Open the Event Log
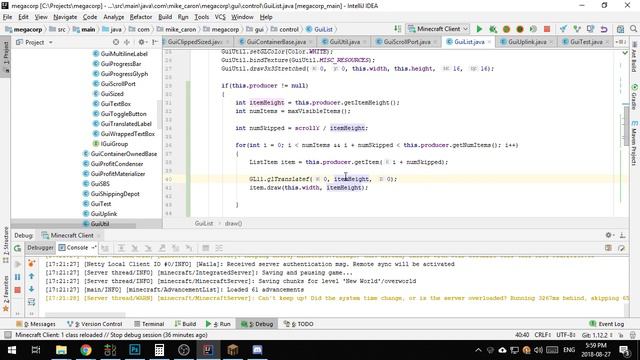 607,324
